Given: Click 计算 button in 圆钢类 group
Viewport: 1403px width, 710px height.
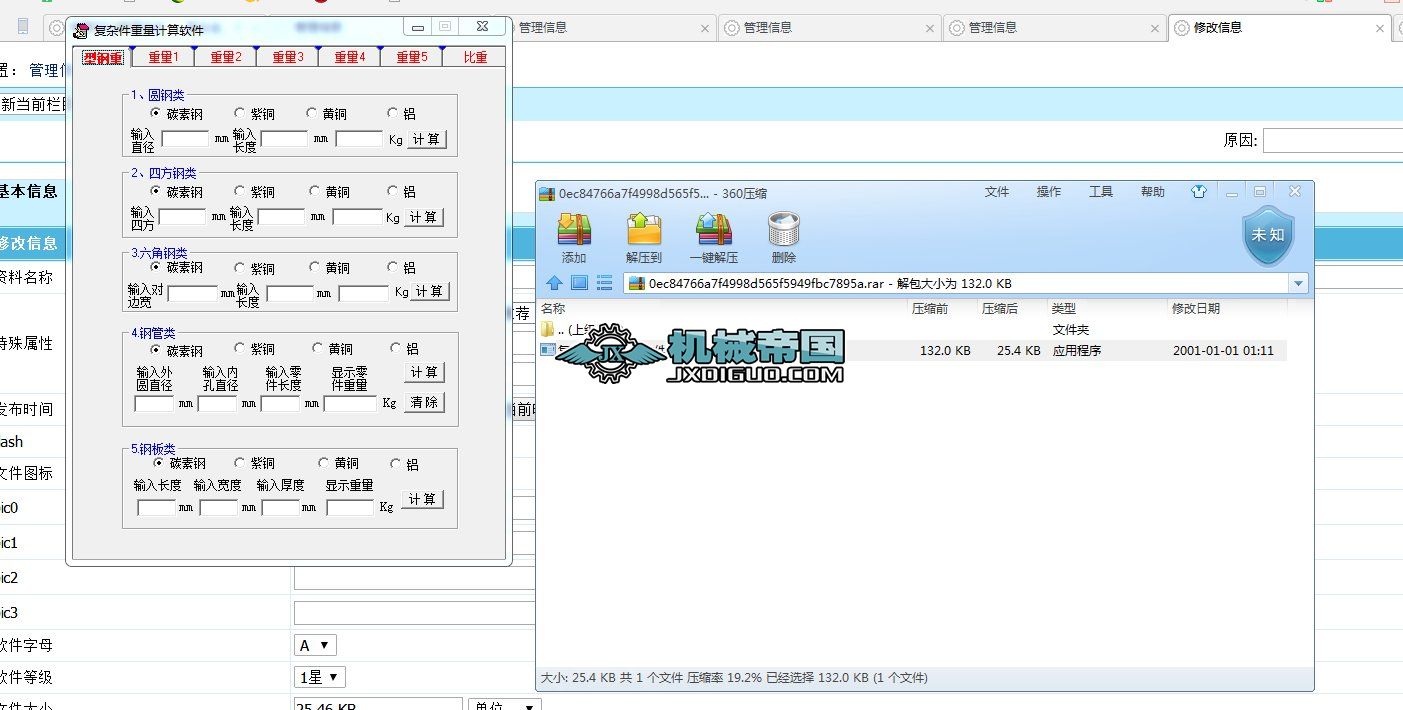Looking at the screenshot, I should (x=427, y=139).
